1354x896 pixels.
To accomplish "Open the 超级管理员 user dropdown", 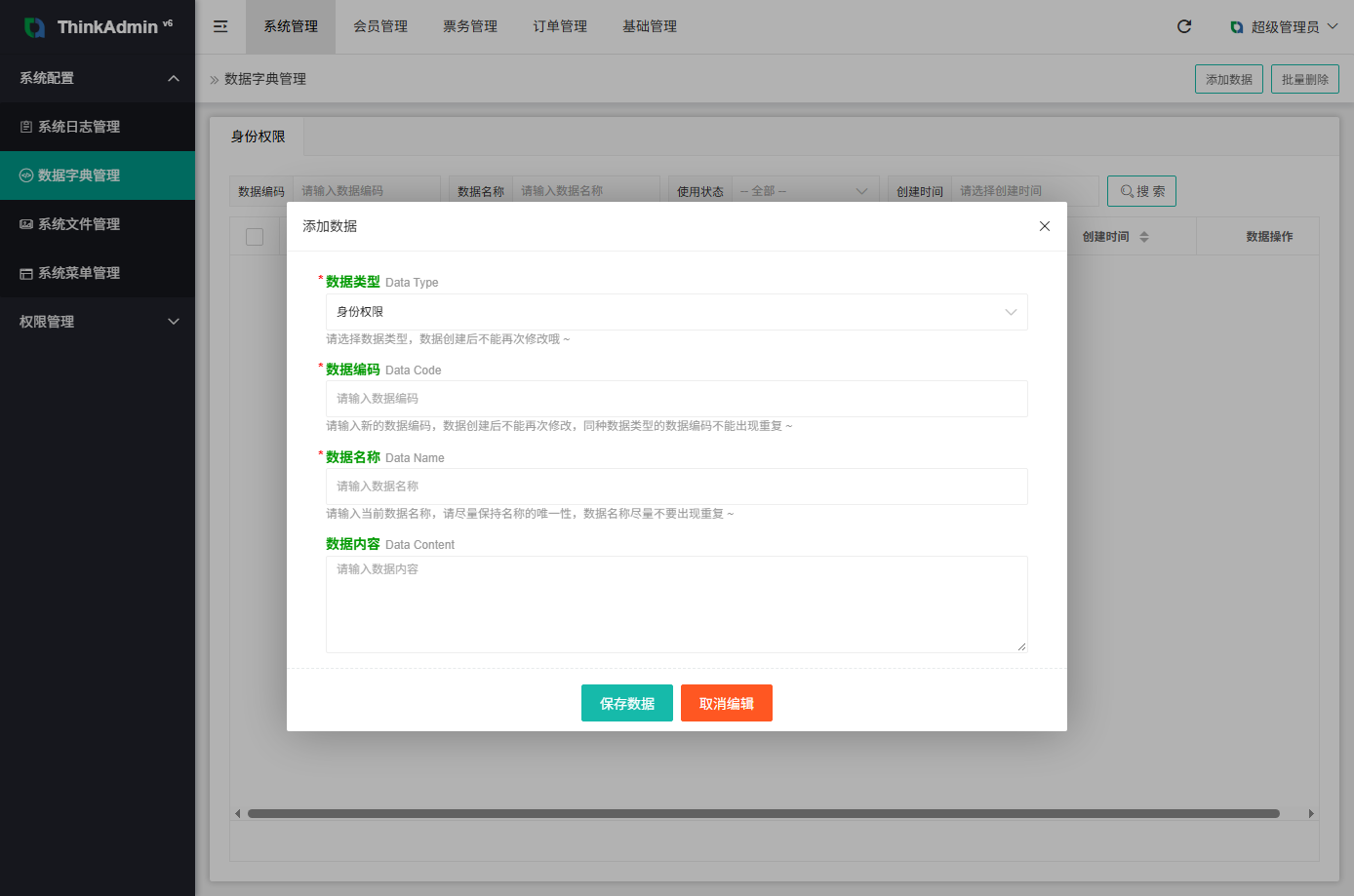I will (1284, 26).
